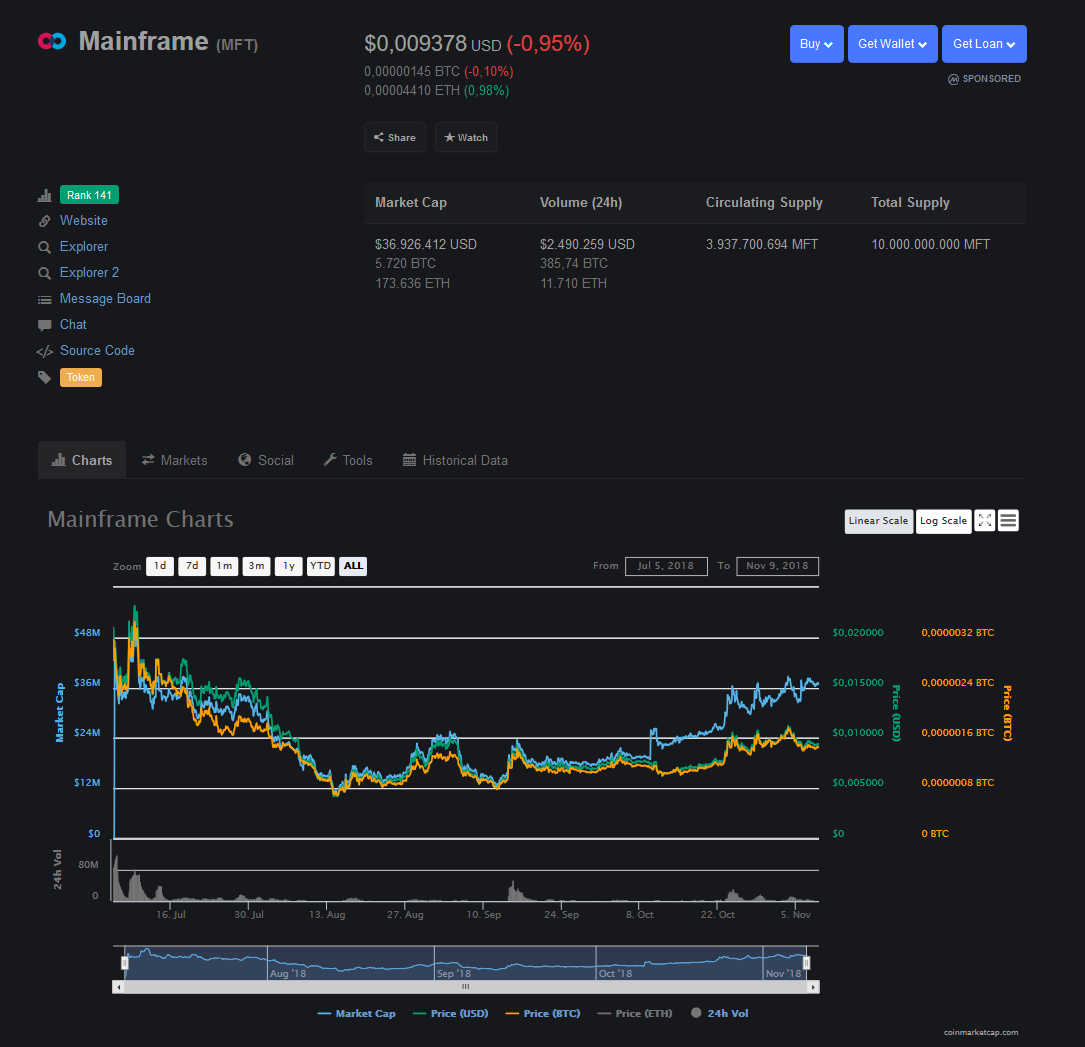Image resolution: width=1085 pixels, height=1047 pixels.
Task: Click the sponsored info icon
Action: (953, 80)
